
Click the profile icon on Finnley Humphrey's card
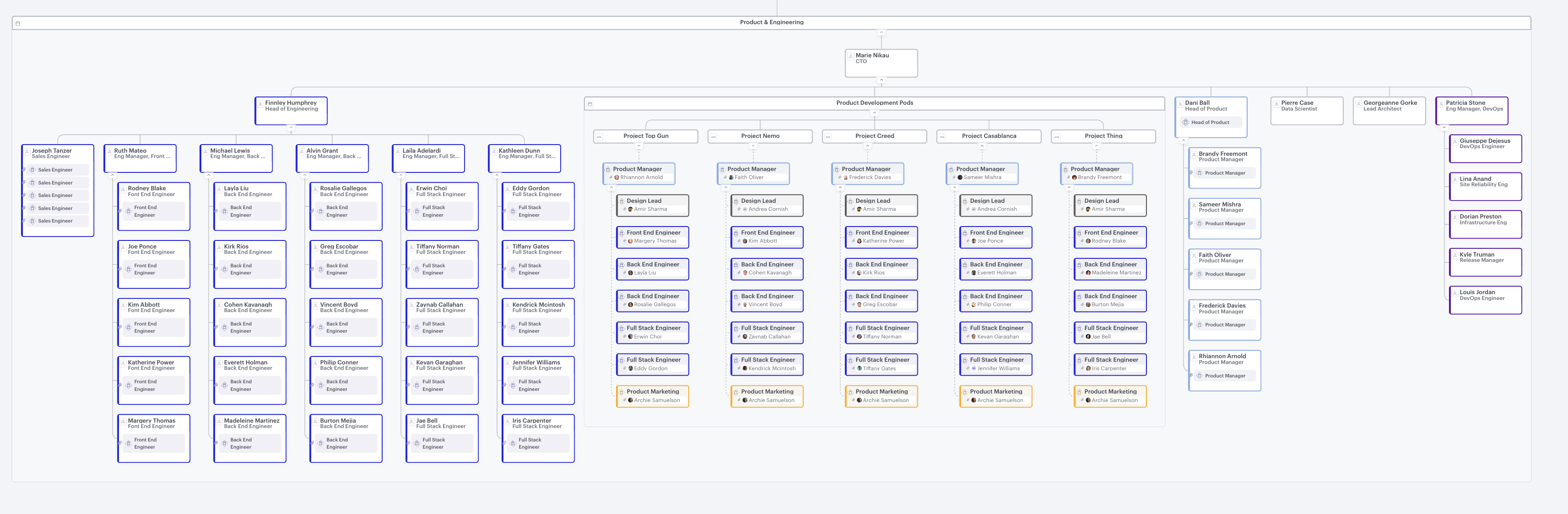[260, 103]
